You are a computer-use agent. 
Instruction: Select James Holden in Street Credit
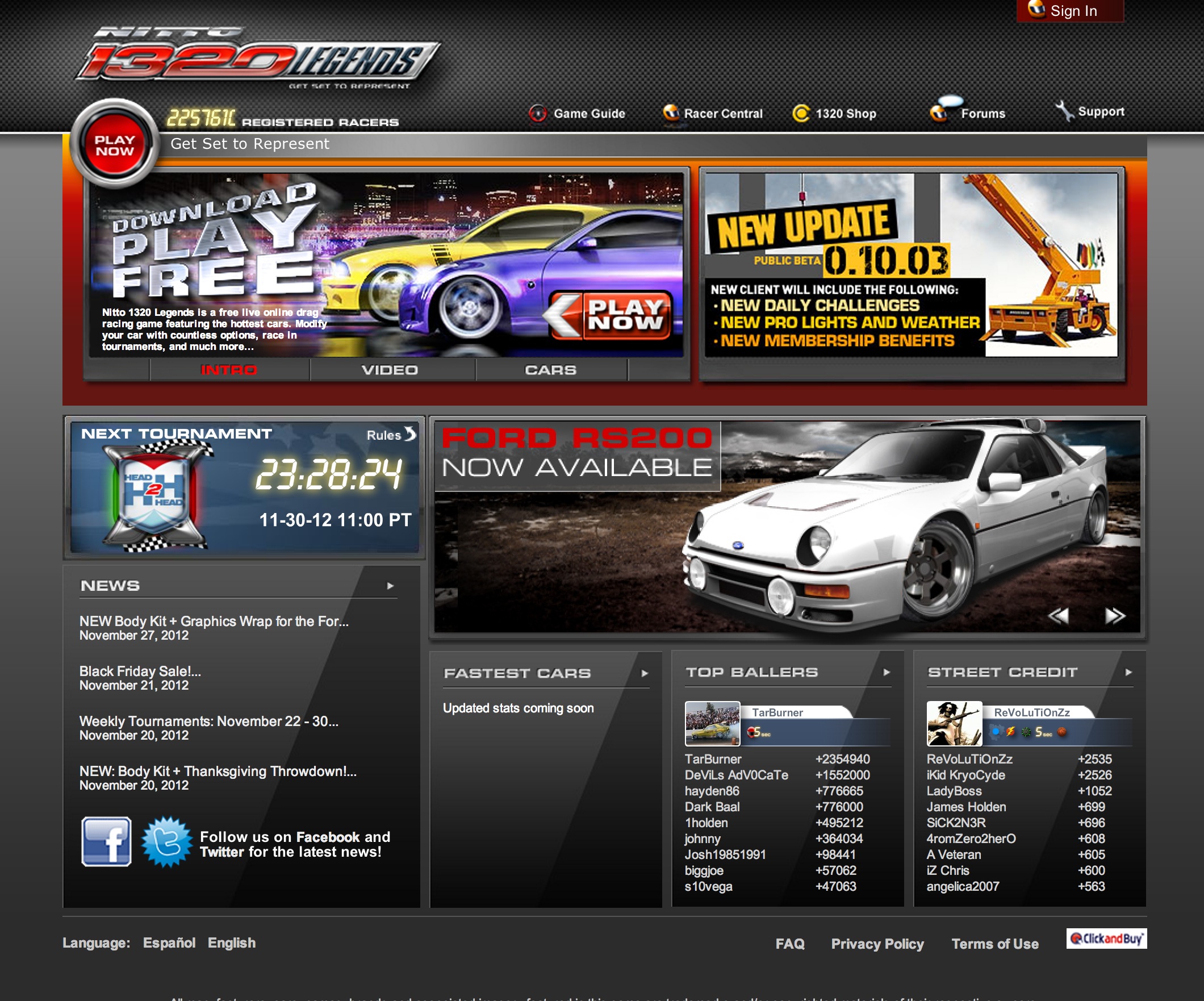[x=966, y=807]
